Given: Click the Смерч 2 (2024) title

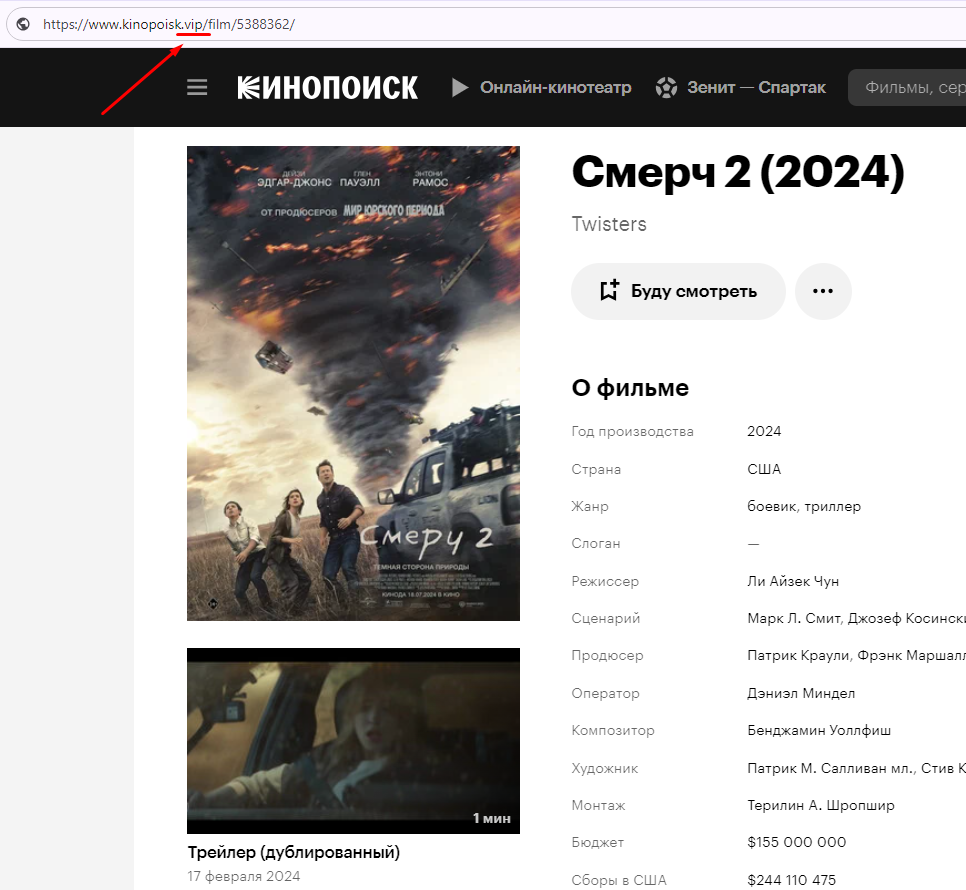Looking at the screenshot, I should [x=737, y=172].
